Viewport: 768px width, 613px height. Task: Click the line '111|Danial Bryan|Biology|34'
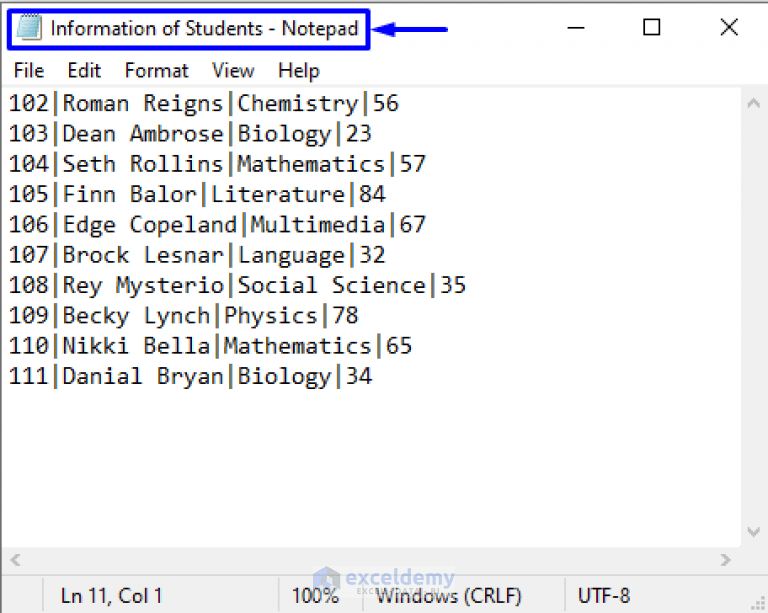(190, 377)
